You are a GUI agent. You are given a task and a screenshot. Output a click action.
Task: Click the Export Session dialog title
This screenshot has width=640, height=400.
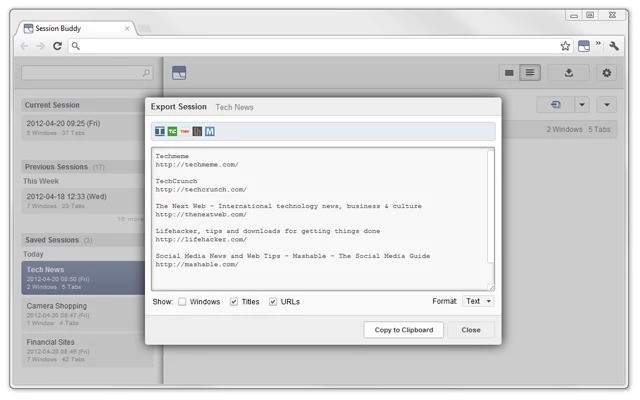pyautogui.click(x=179, y=107)
